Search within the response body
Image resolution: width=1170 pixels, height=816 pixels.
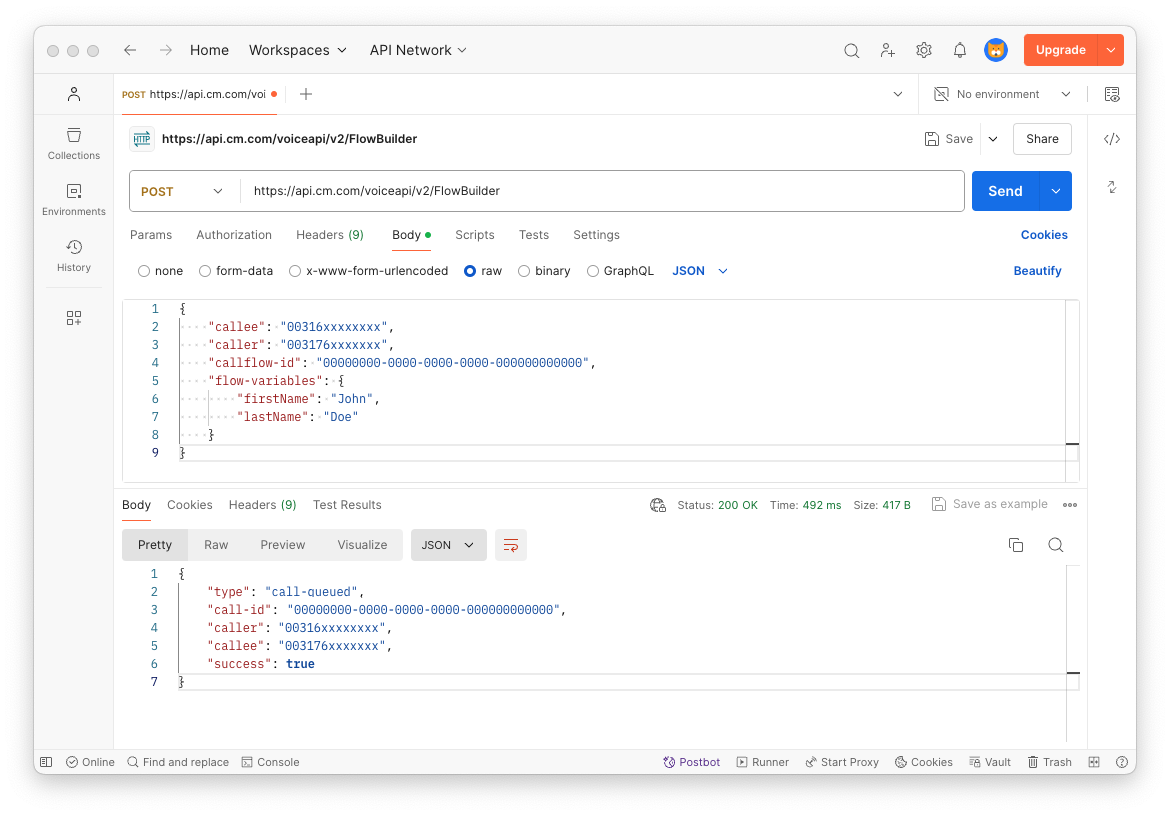1055,544
